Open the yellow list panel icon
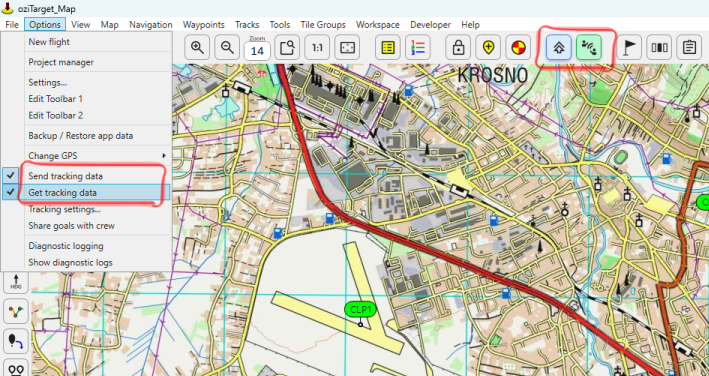709x376 pixels. [x=388, y=47]
